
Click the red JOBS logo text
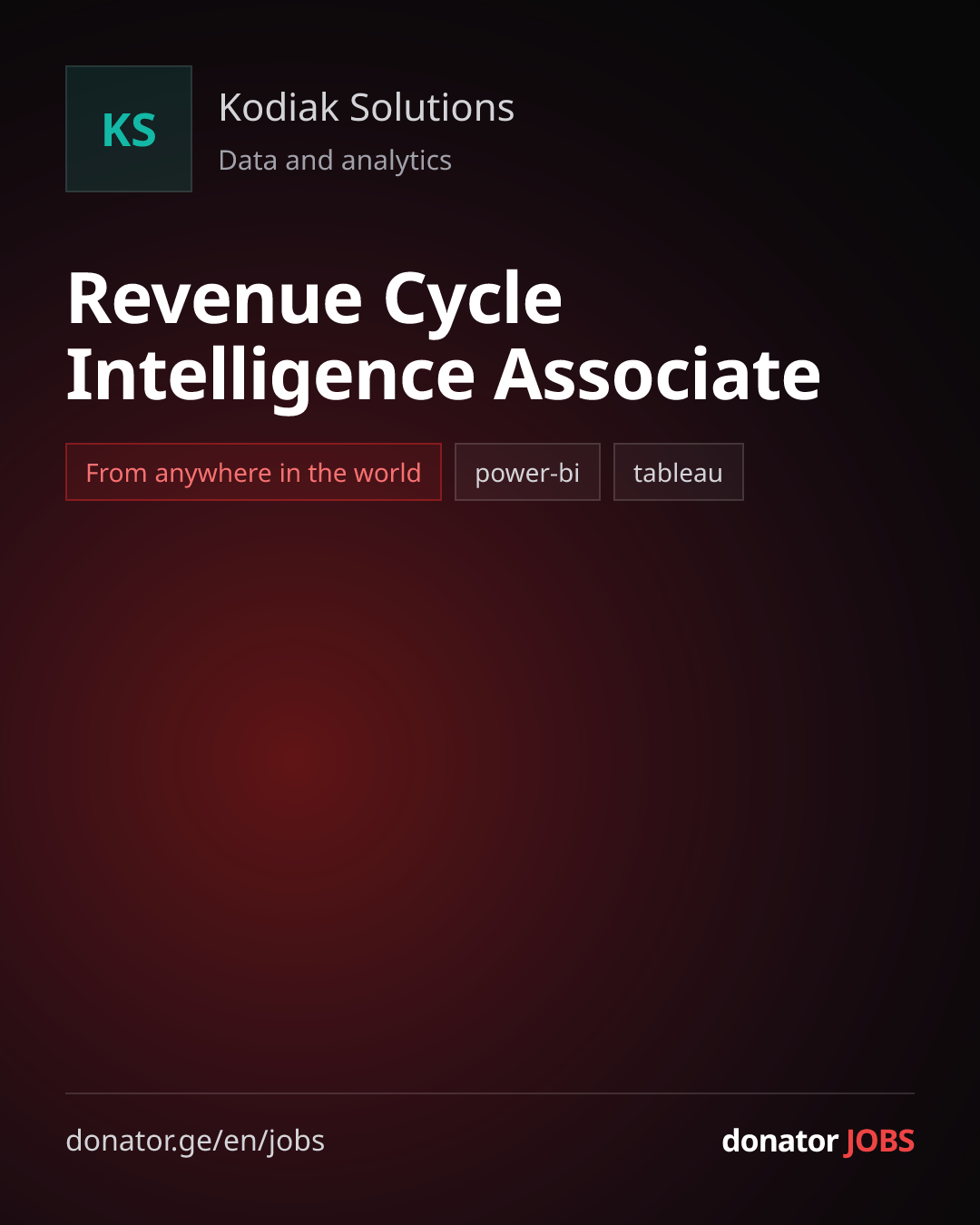(879, 1142)
